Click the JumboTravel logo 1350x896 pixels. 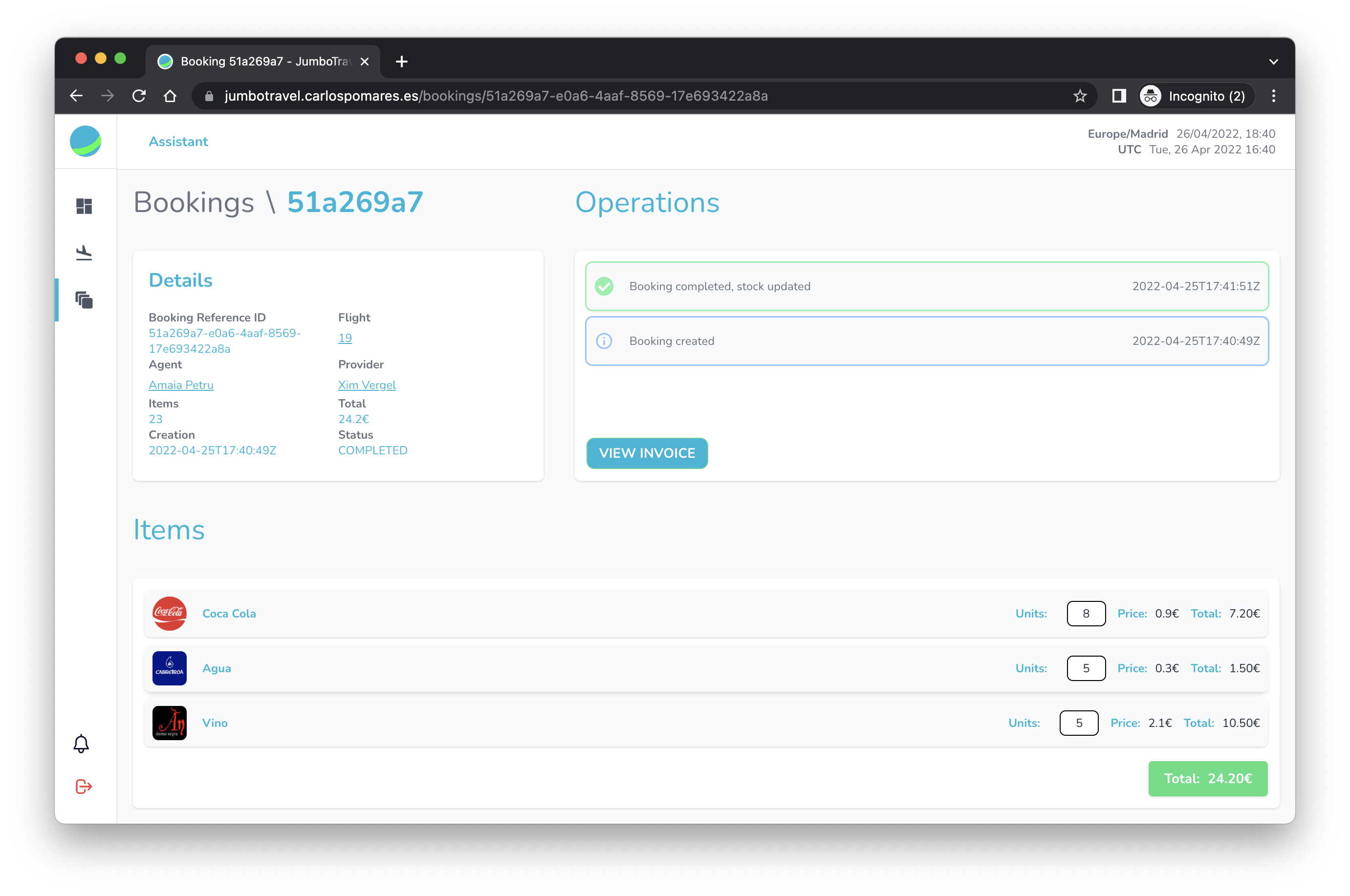point(86,141)
